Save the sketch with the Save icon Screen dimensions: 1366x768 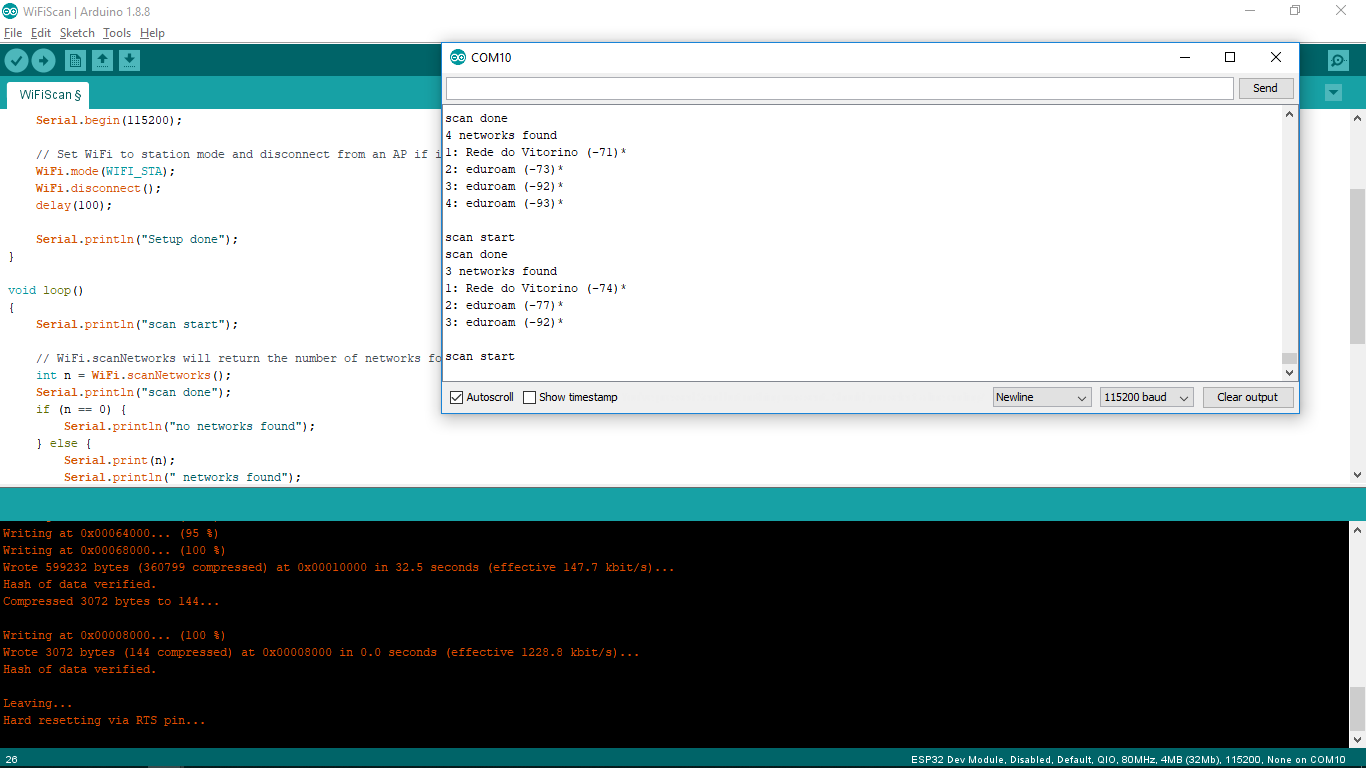[x=129, y=60]
